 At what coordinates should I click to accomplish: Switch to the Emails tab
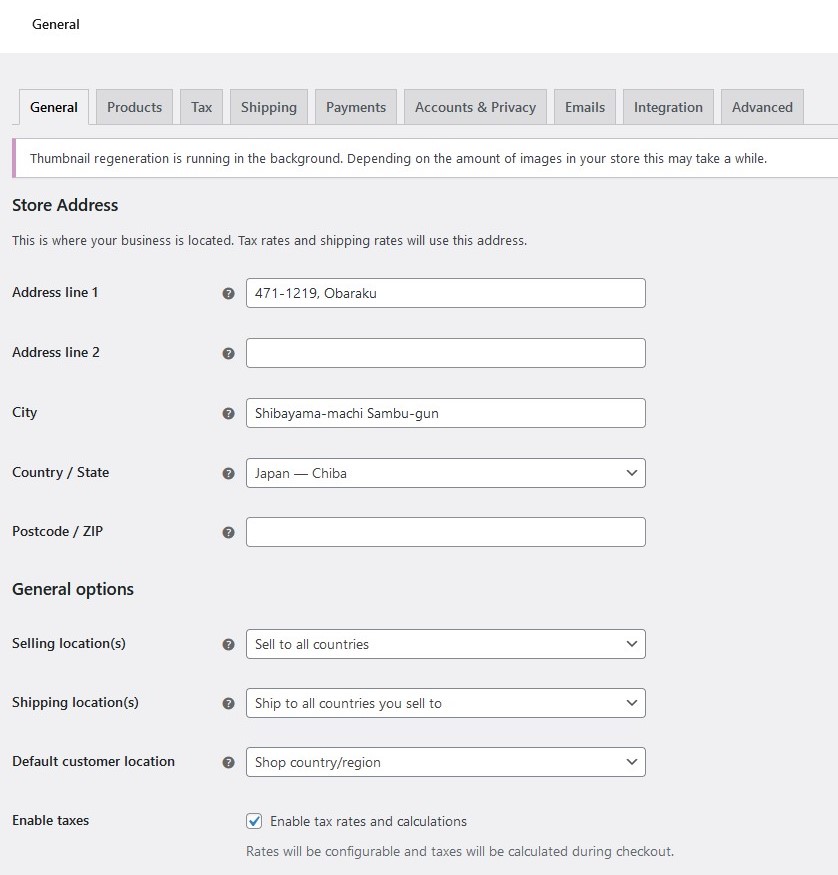[584, 106]
